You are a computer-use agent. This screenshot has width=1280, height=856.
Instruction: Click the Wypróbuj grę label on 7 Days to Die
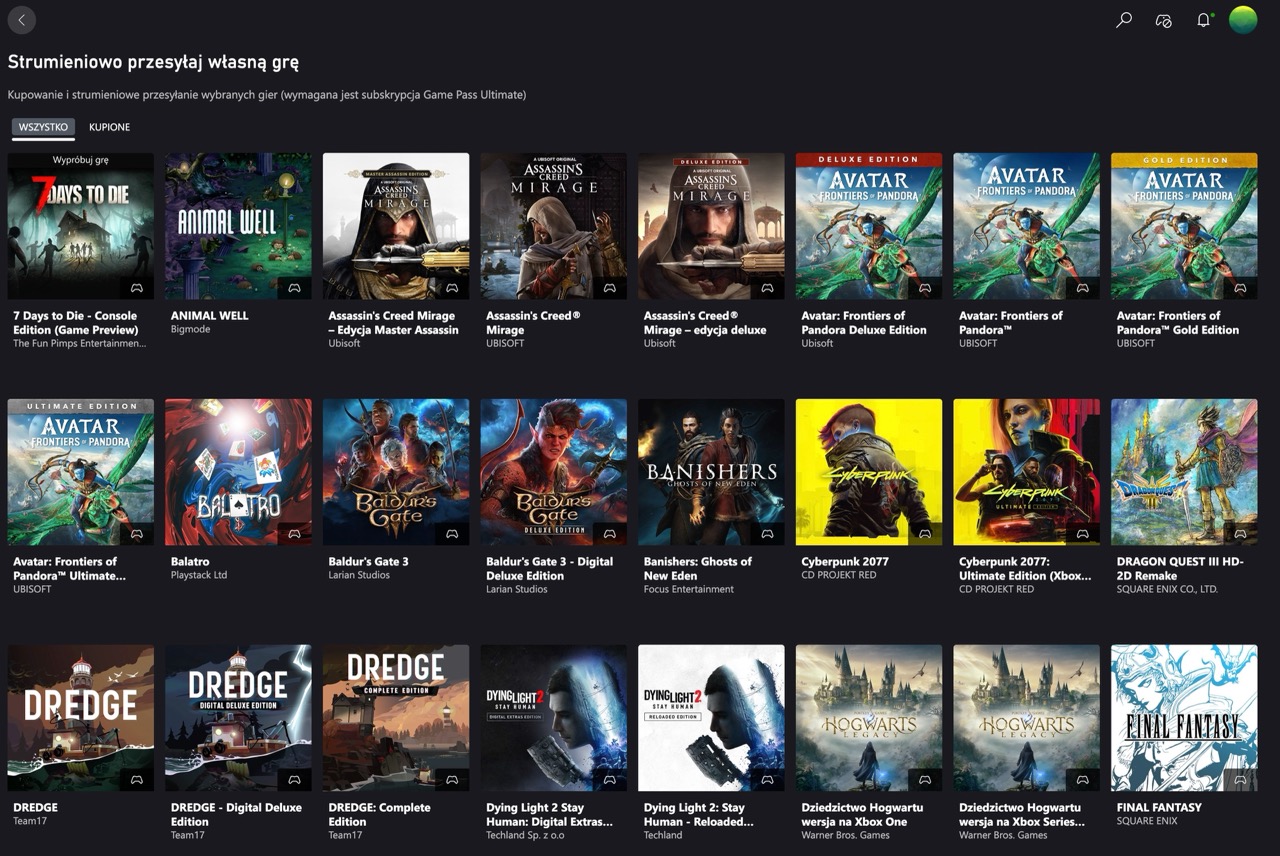(81, 160)
